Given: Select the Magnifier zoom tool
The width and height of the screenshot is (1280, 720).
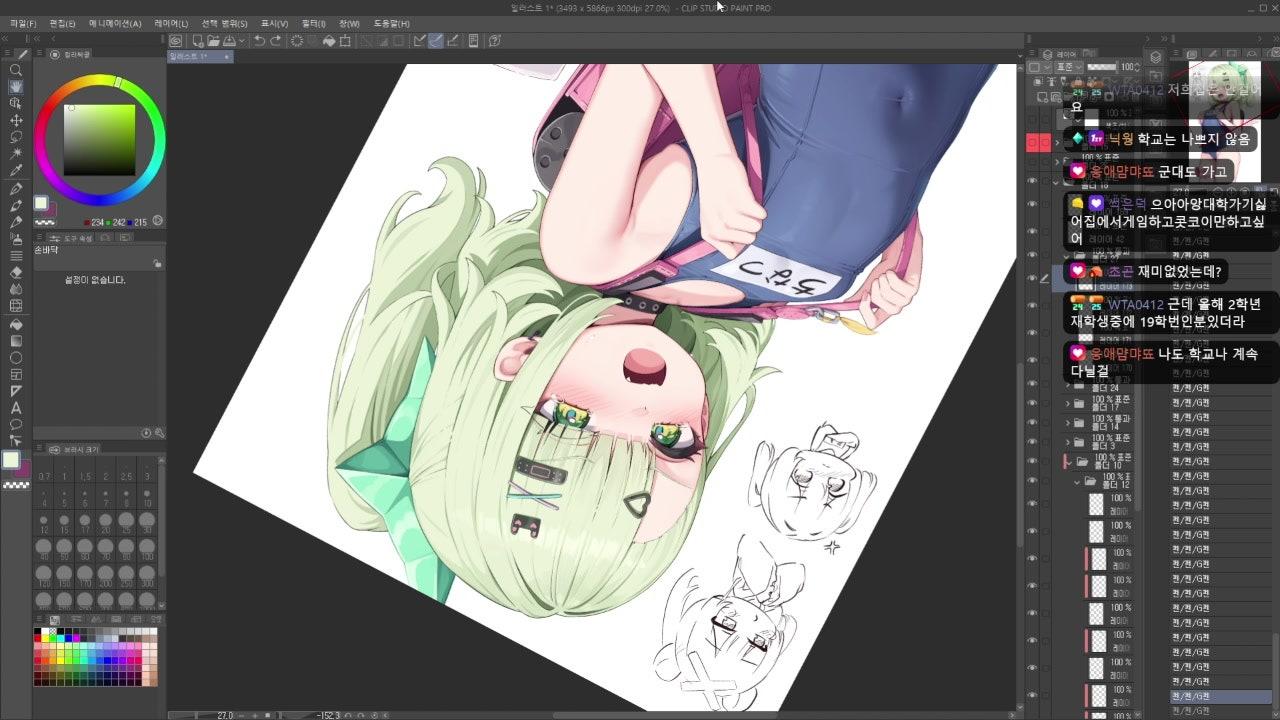Looking at the screenshot, I should click(16, 70).
